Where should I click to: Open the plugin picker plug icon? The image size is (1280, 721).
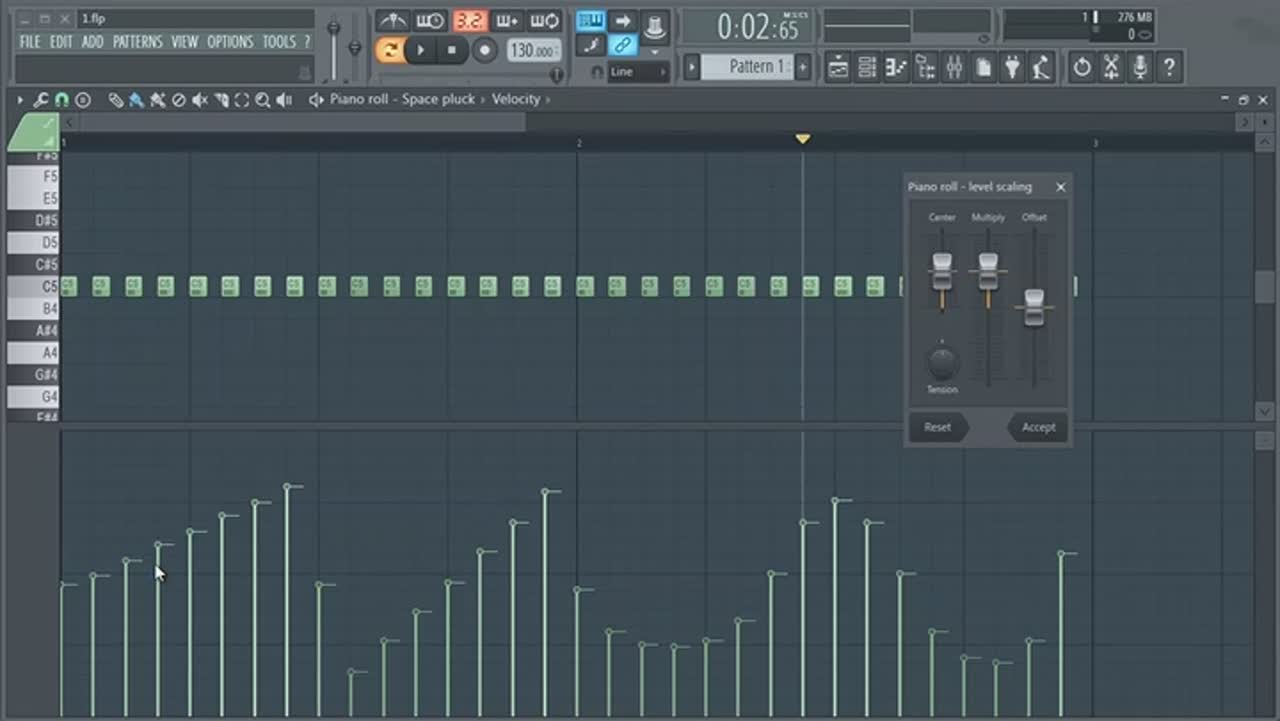1013,68
